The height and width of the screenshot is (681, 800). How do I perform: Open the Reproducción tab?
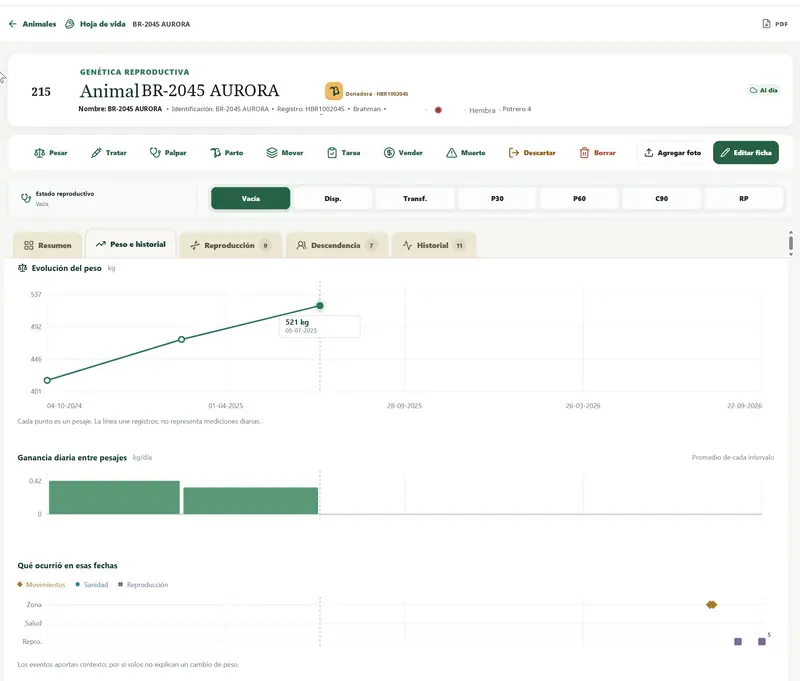(x=231, y=245)
